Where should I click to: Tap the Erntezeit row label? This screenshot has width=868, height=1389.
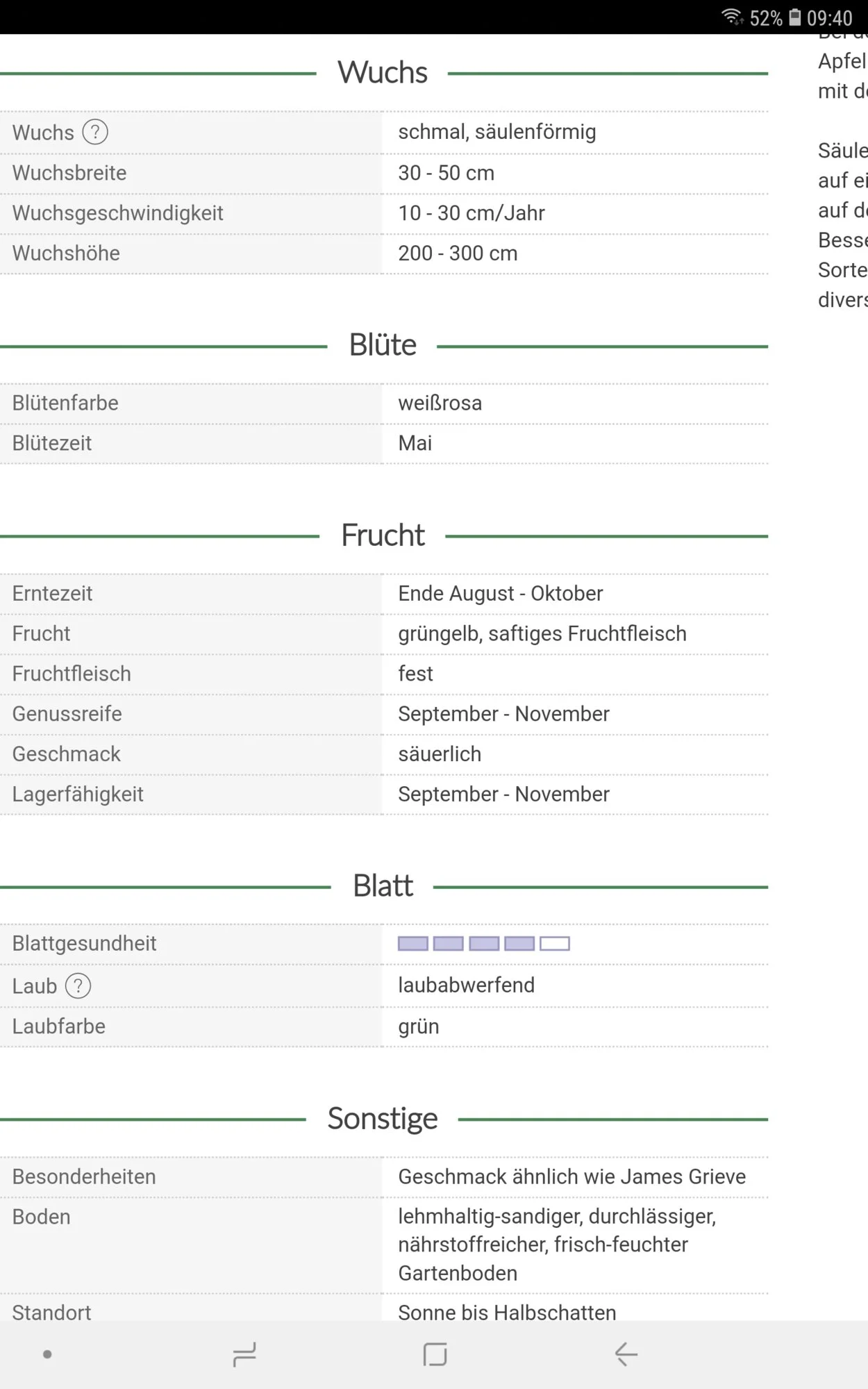[52, 594]
